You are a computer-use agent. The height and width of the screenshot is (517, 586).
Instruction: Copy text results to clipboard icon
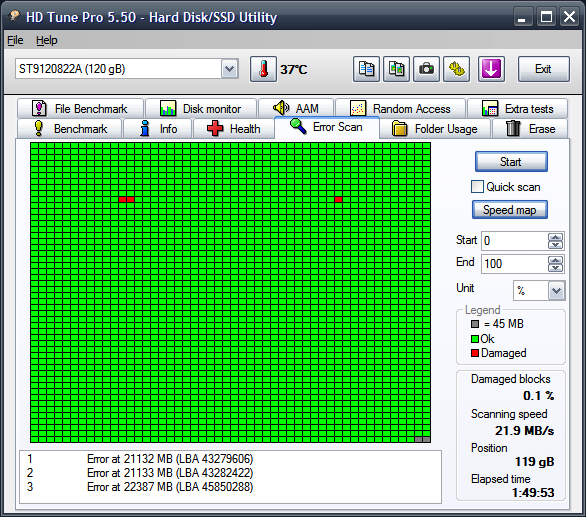[366, 69]
